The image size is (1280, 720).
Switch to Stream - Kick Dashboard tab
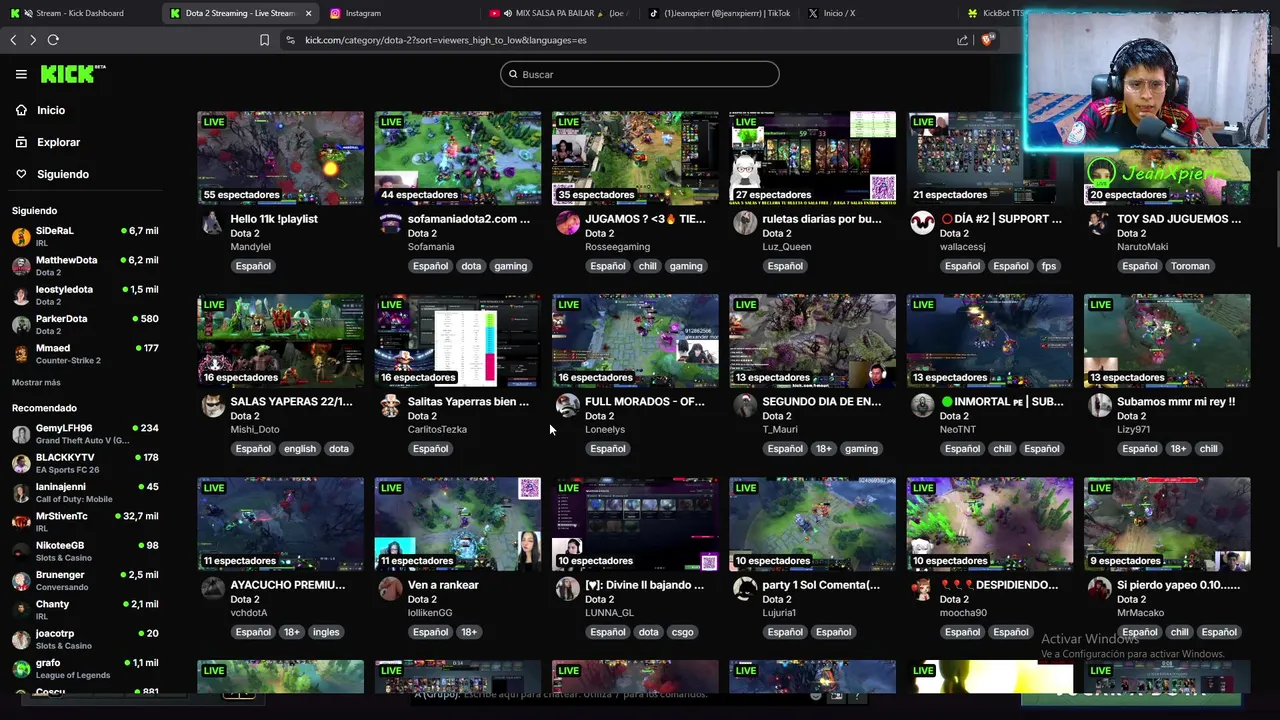click(80, 13)
